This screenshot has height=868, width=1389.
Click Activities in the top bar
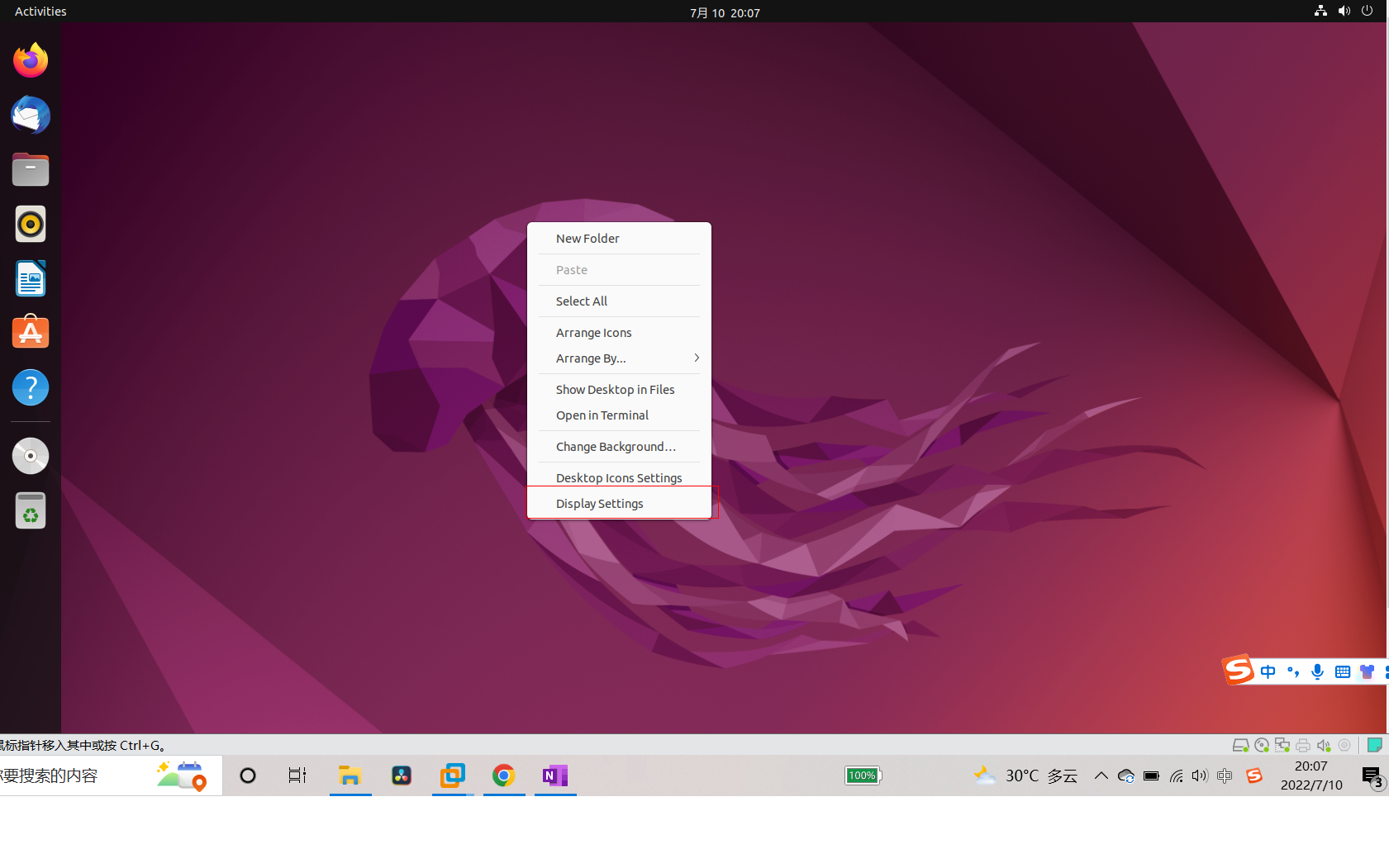point(40,11)
